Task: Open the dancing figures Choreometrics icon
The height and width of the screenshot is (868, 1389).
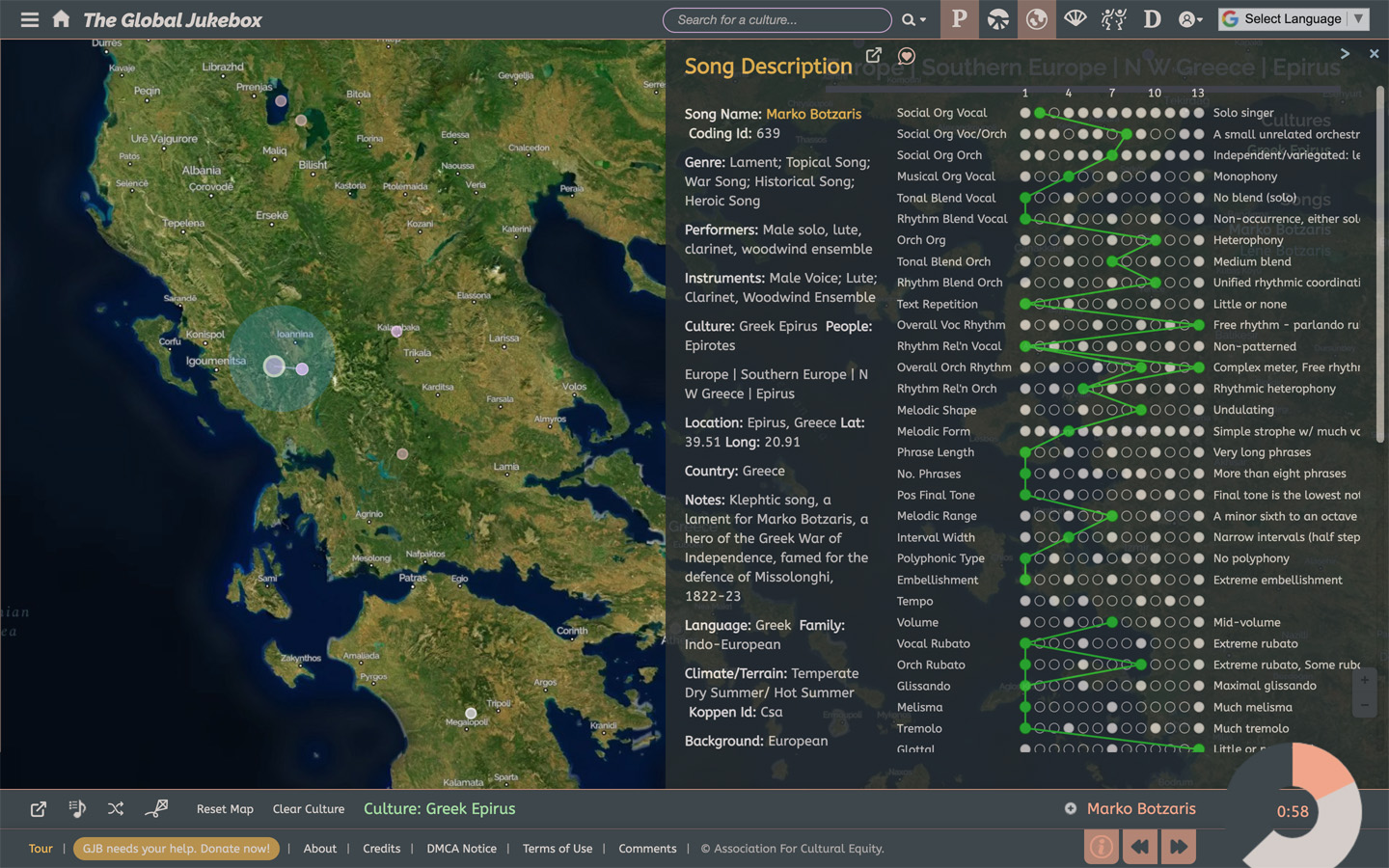Action: coord(1113,19)
